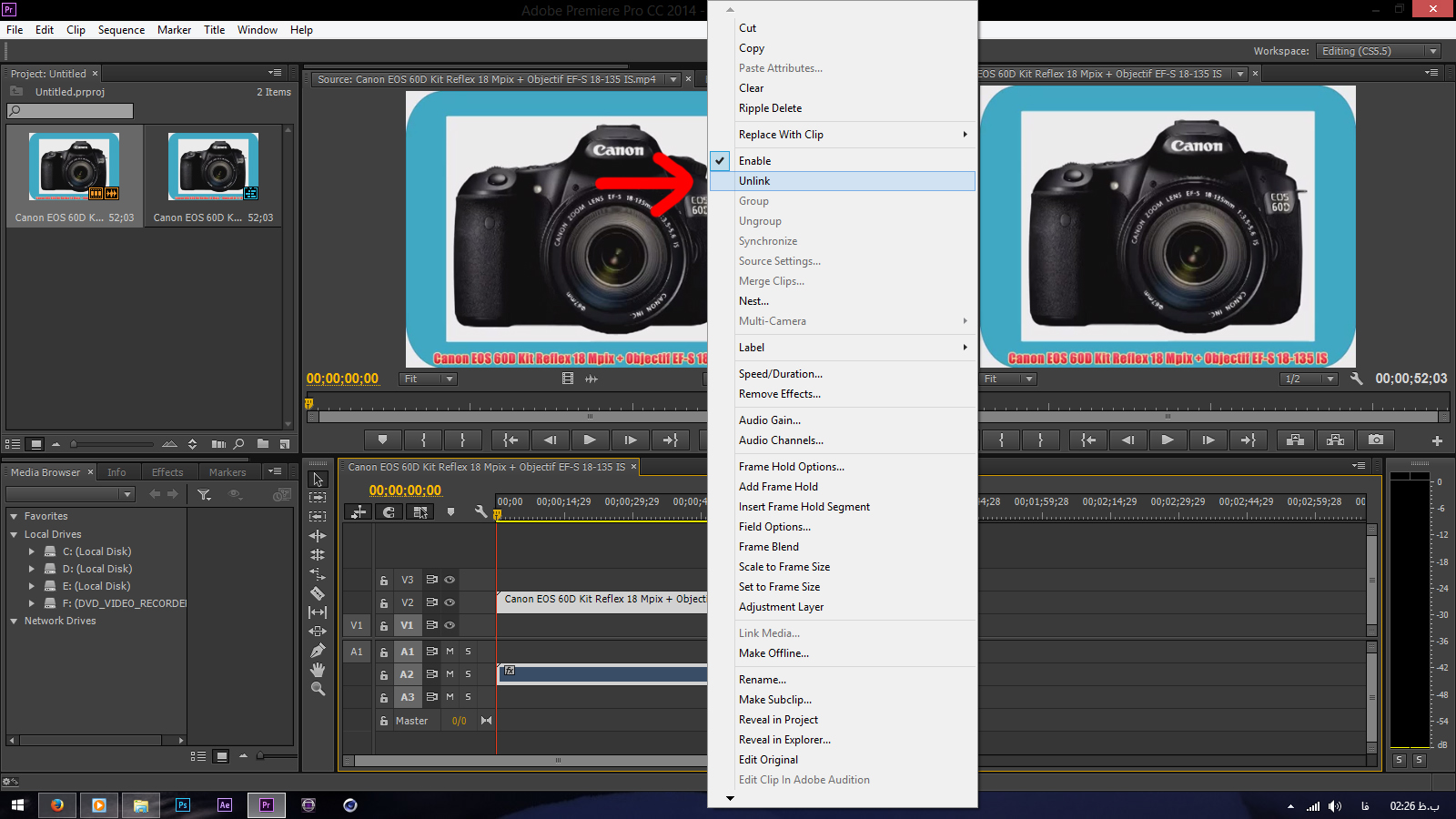The height and width of the screenshot is (819, 1456).
Task: Toggle Enable checkmark in context menu
Action: click(x=719, y=161)
